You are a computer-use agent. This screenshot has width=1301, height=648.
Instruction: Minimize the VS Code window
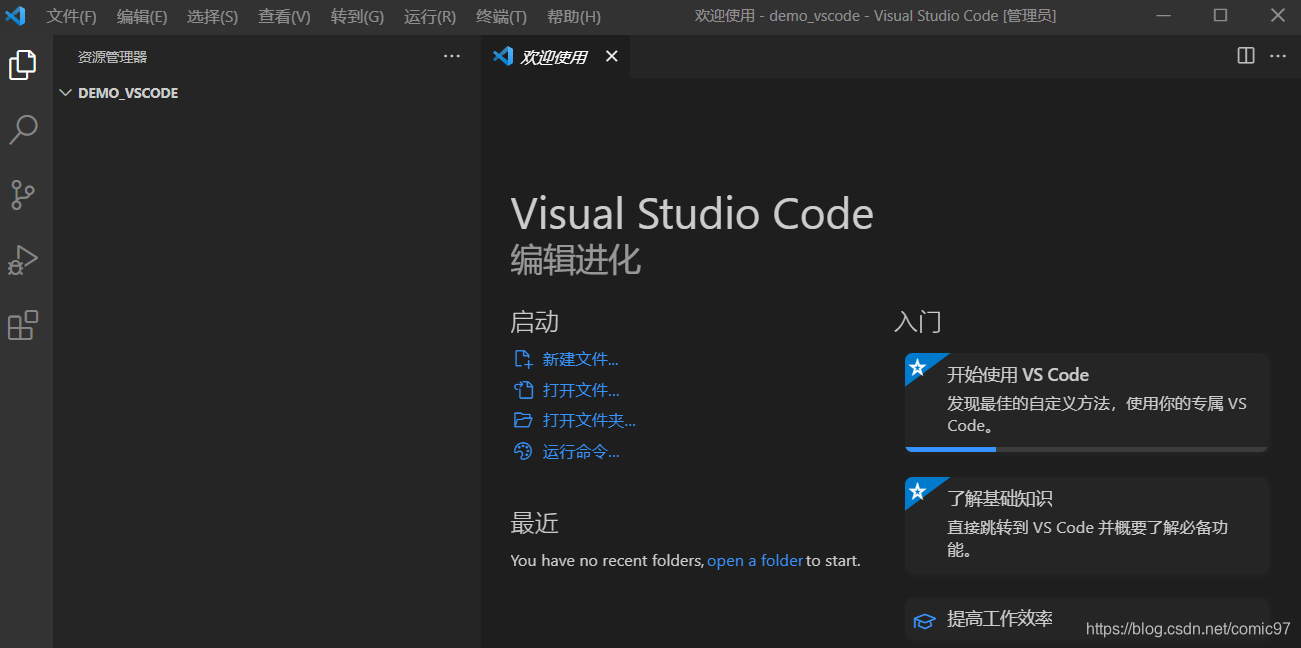click(1163, 15)
